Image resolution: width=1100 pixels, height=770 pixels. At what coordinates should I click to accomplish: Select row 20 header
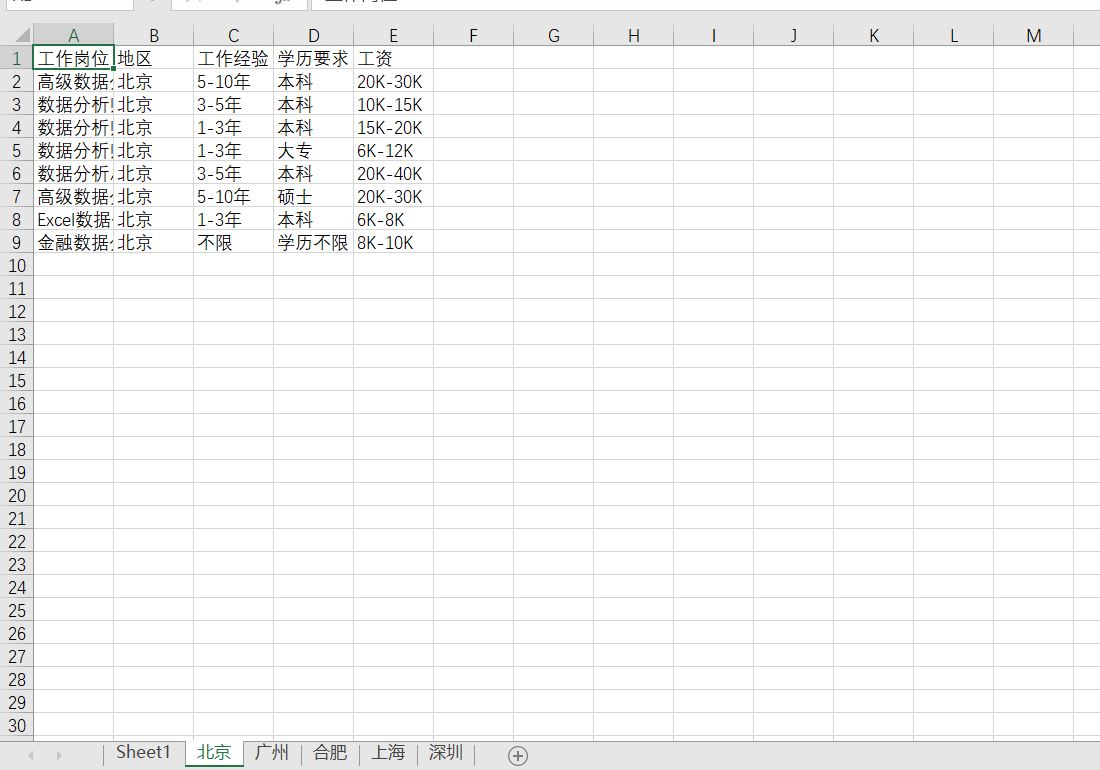17,496
